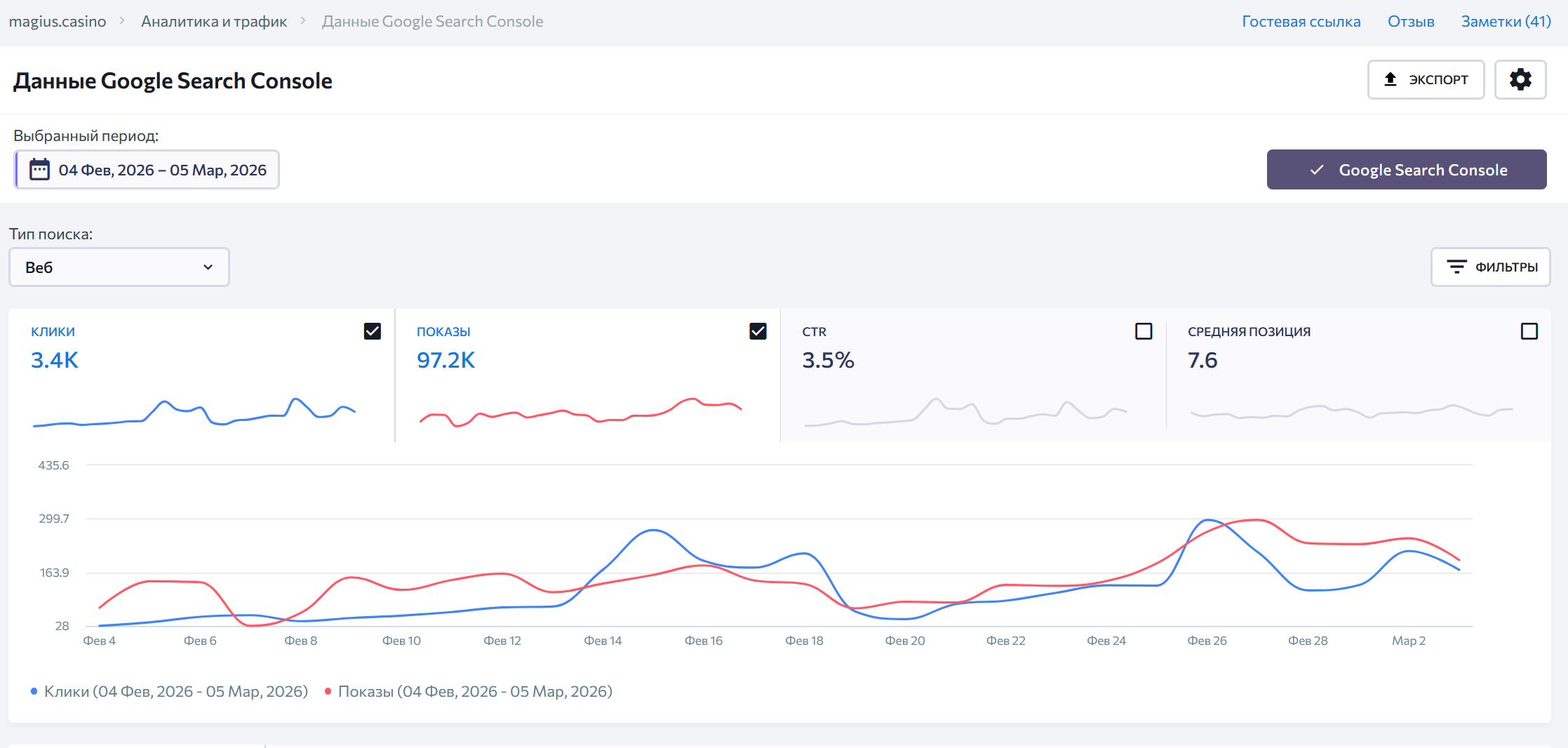The width and height of the screenshot is (1568, 748).
Task: Uncheck the Клики metric checkbox
Action: coord(372,331)
